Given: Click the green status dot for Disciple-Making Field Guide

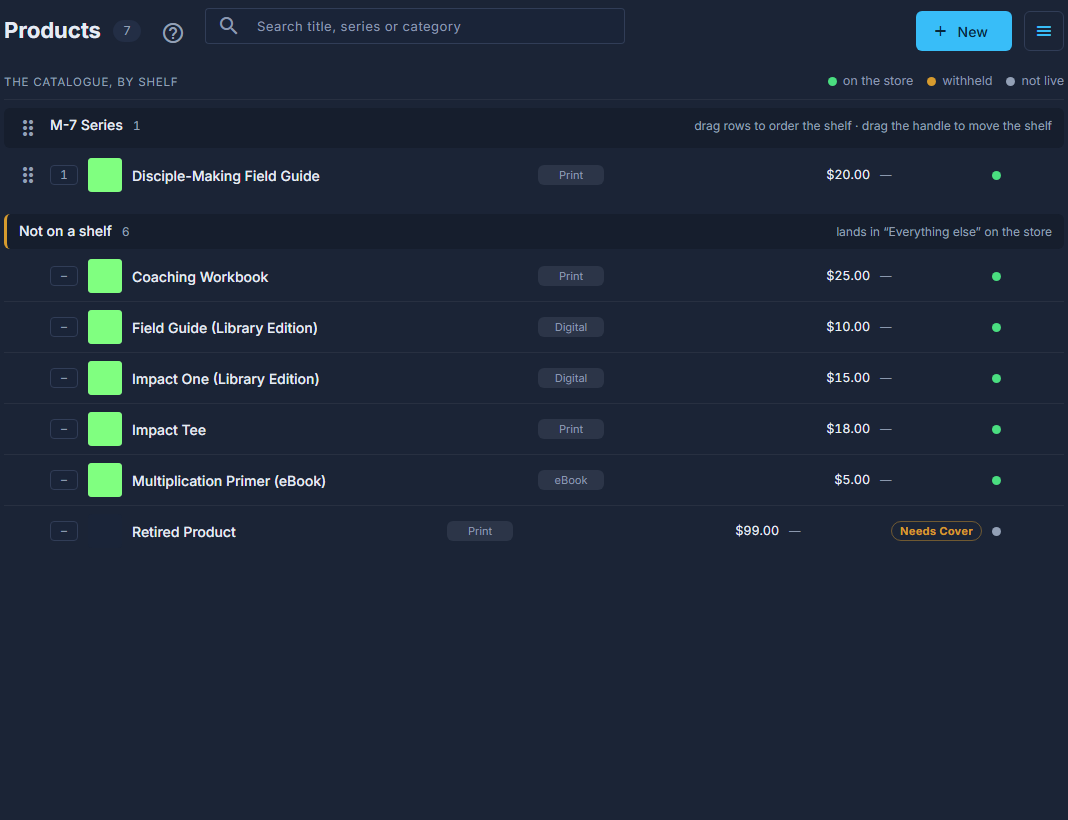Looking at the screenshot, I should tap(996, 176).
